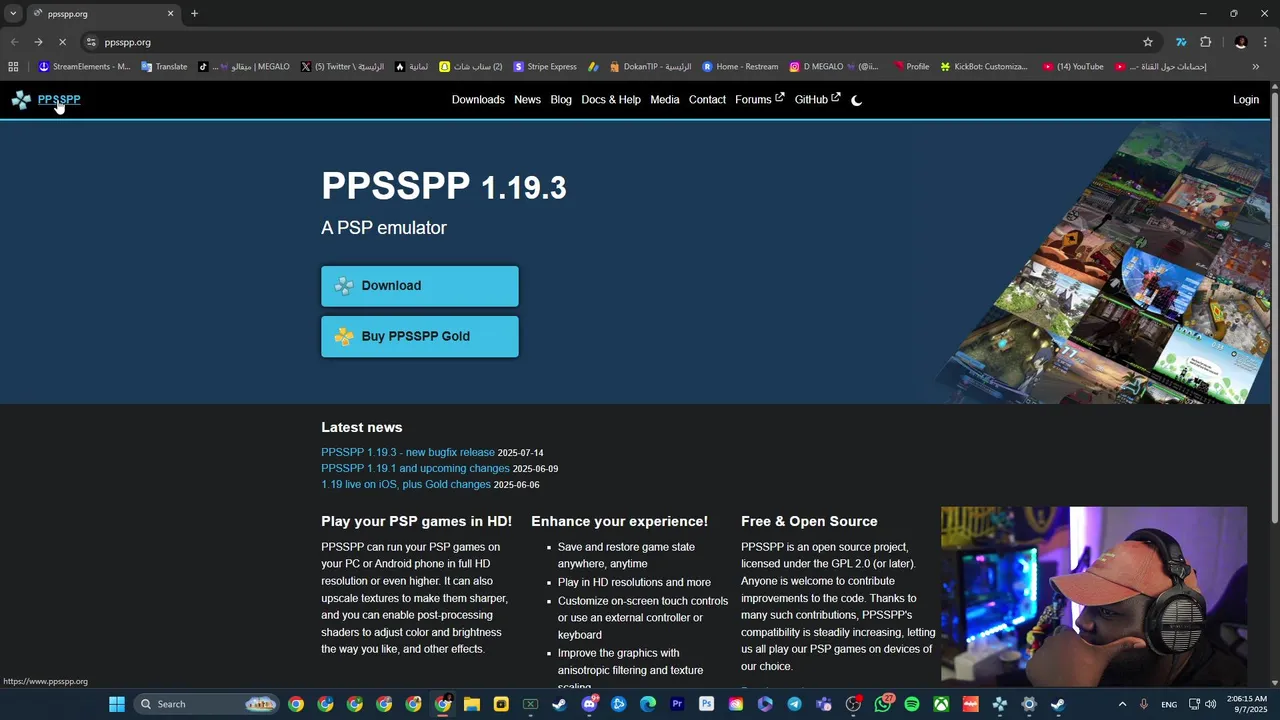Open WhatsApp from taskbar

point(882,704)
